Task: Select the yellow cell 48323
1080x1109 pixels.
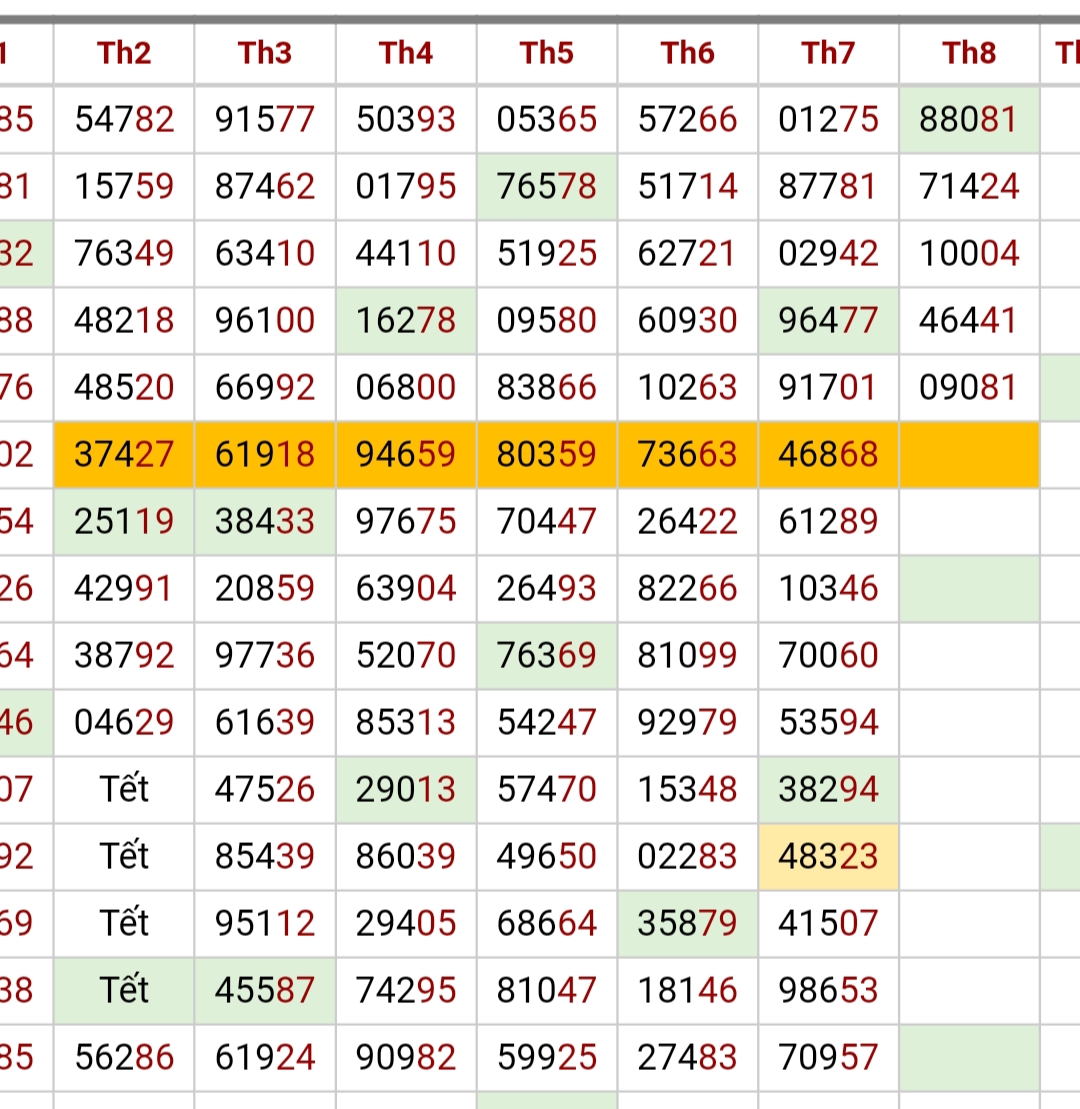Action: 828,856
